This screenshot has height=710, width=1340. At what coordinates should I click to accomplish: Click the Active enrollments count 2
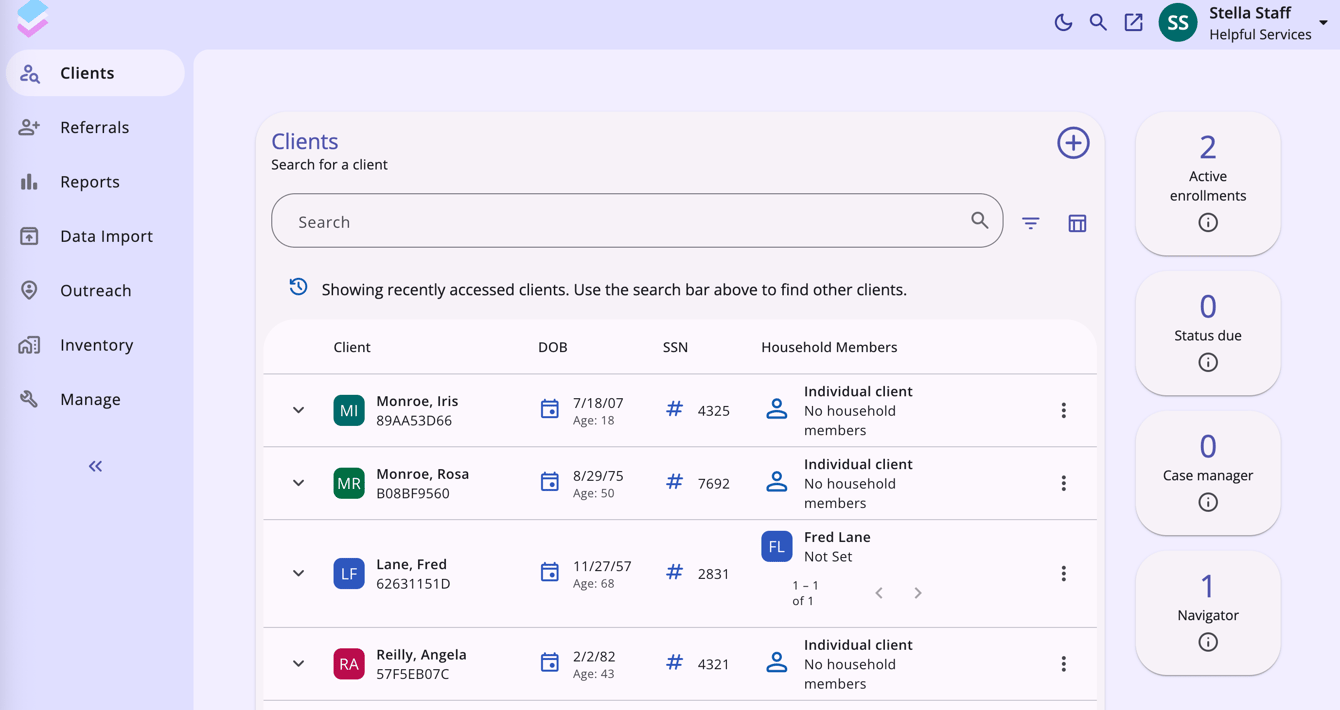click(1208, 148)
